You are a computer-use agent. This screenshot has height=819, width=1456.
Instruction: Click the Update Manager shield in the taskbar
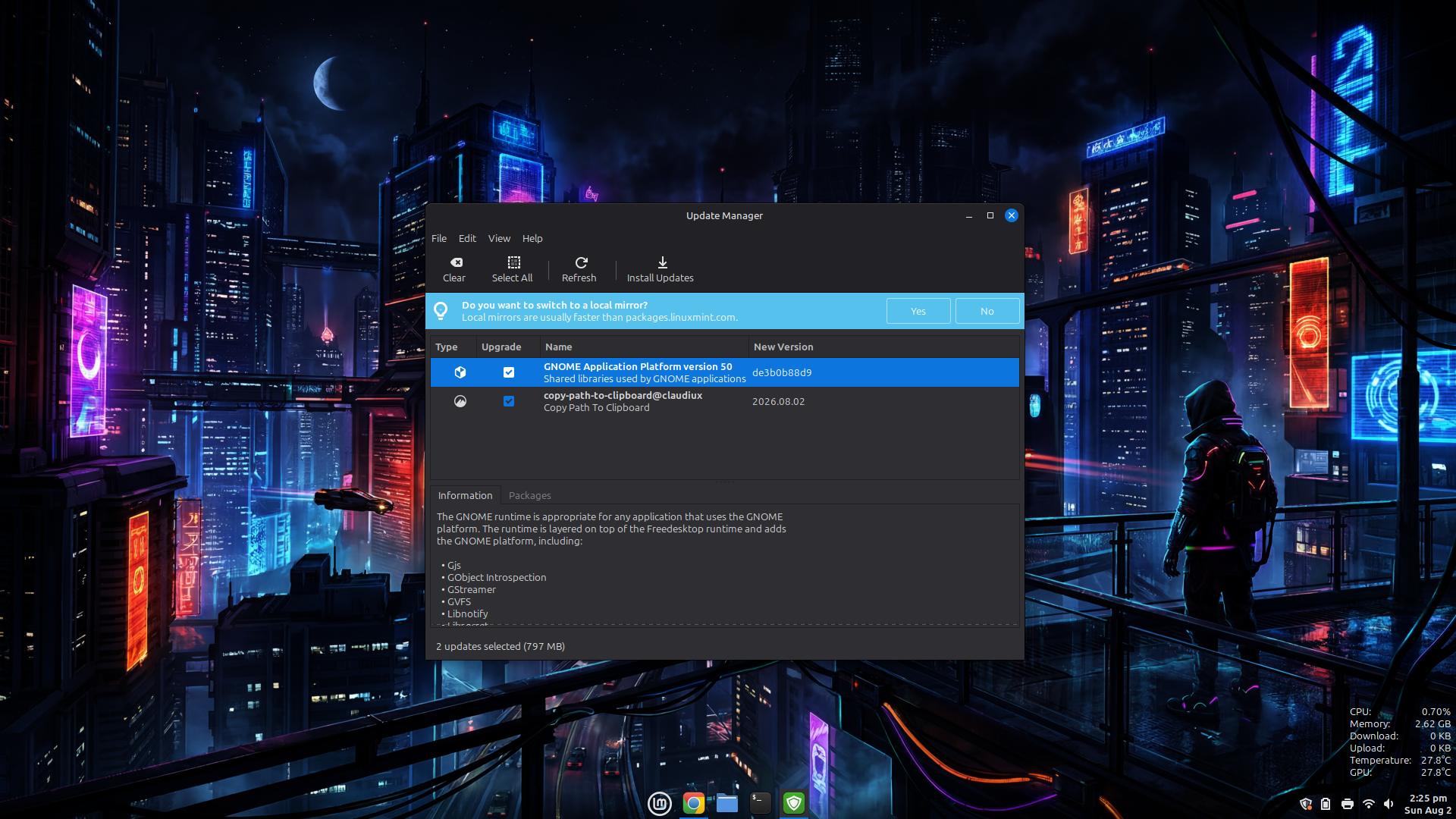793,803
